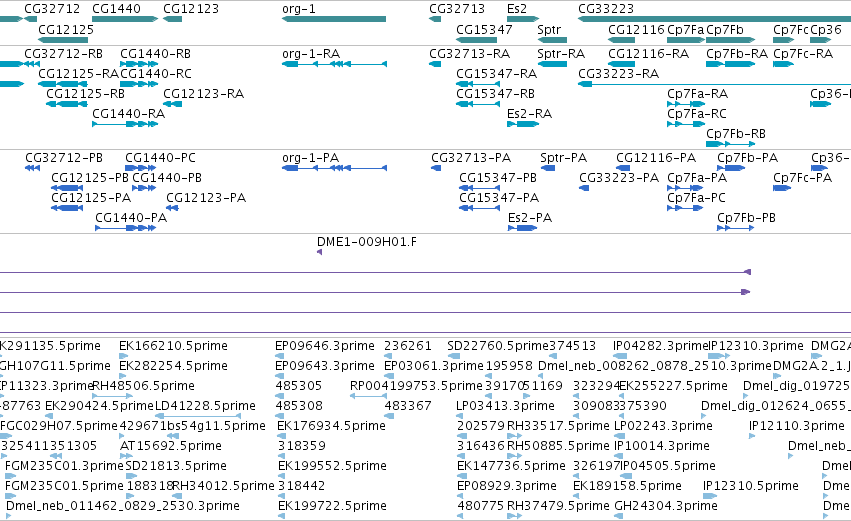Select the CG32712-PB protein label

tap(64, 158)
